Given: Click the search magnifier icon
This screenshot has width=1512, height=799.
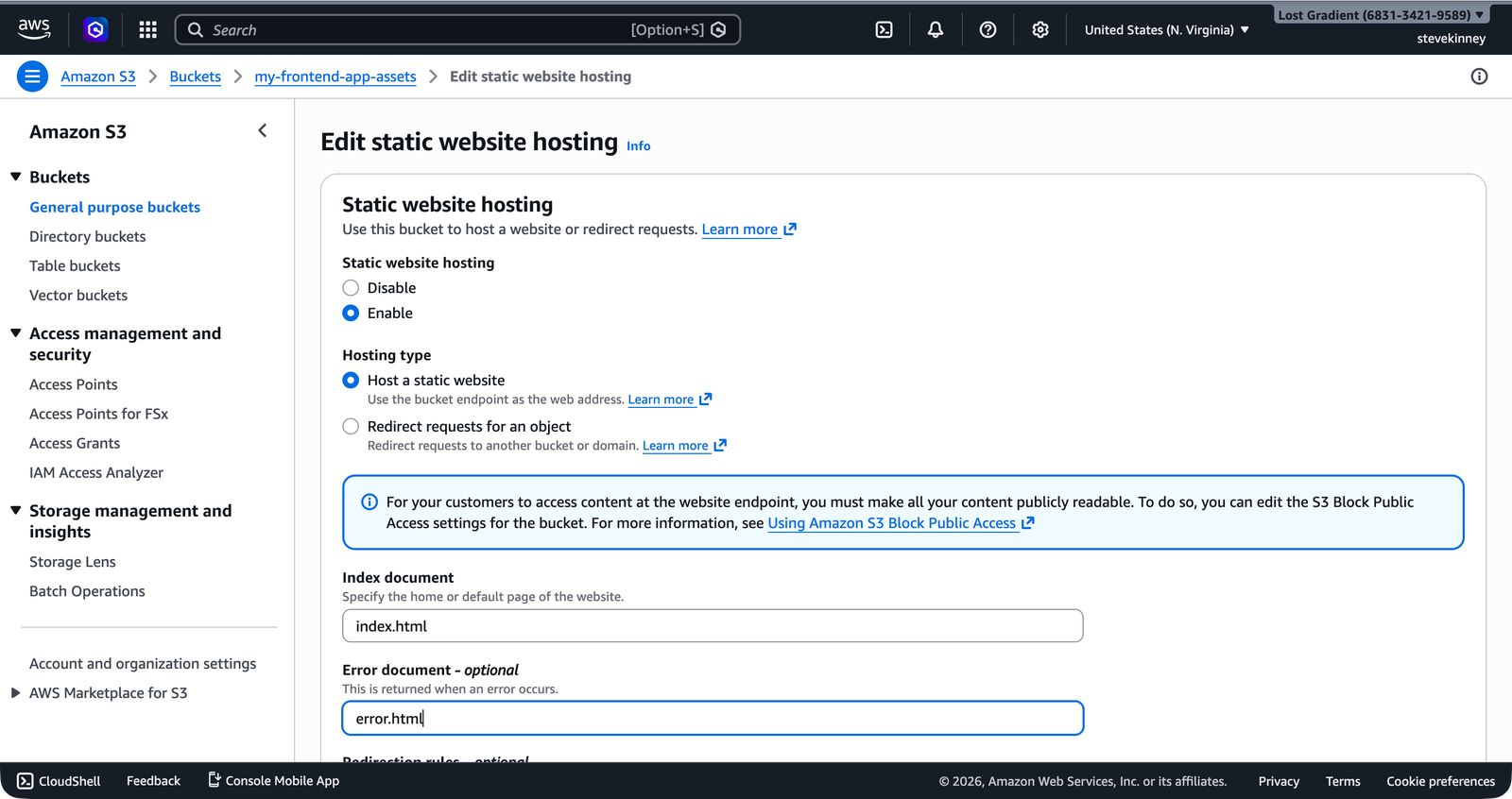Looking at the screenshot, I should [196, 30].
